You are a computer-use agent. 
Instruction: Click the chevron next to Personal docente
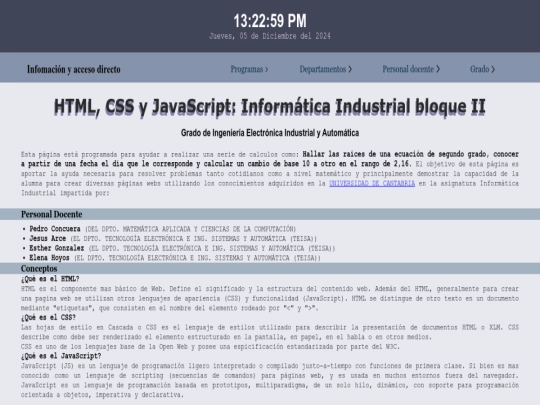coord(438,70)
